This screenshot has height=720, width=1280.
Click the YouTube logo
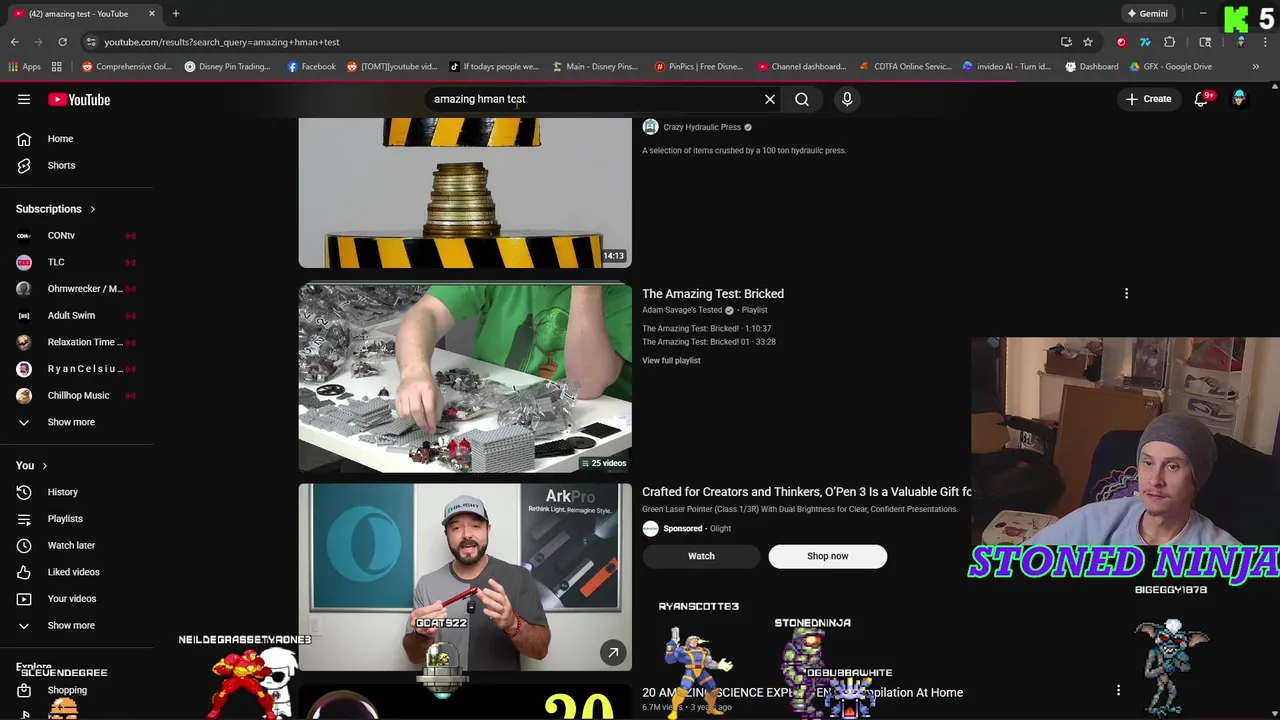click(x=79, y=99)
